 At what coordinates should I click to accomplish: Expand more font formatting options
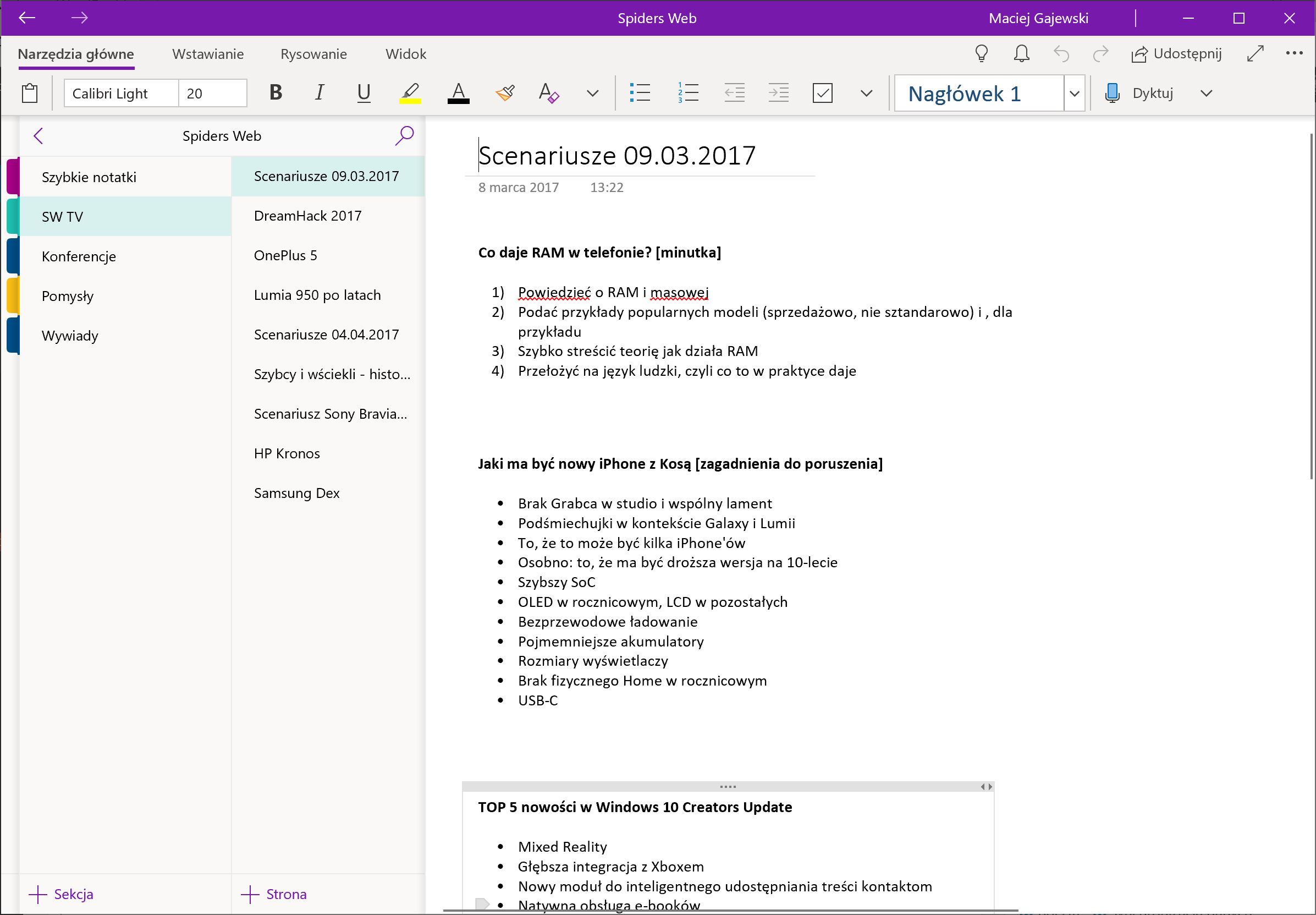pyautogui.click(x=593, y=93)
